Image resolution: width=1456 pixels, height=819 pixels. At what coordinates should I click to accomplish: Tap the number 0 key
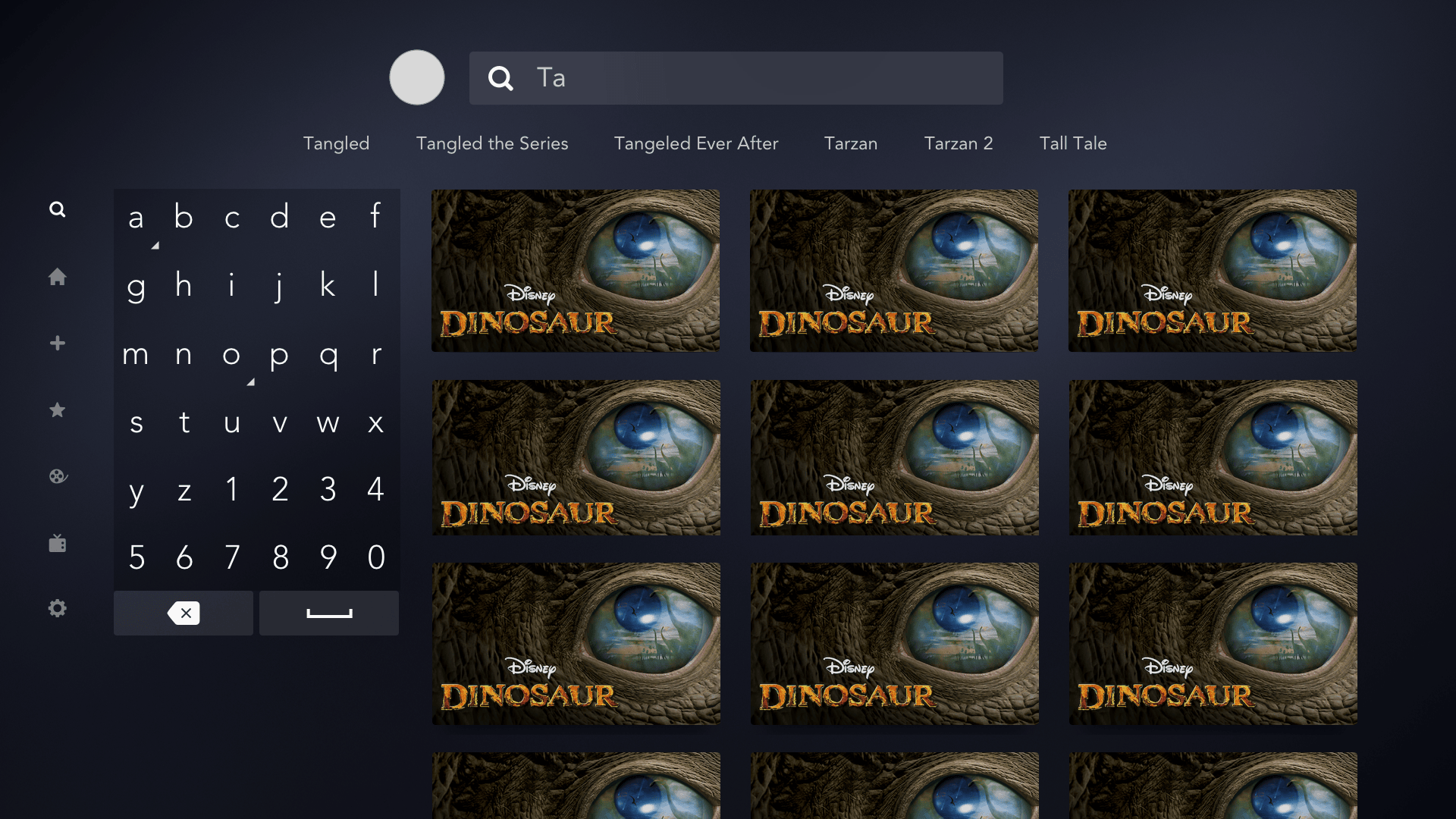tap(375, 557)
